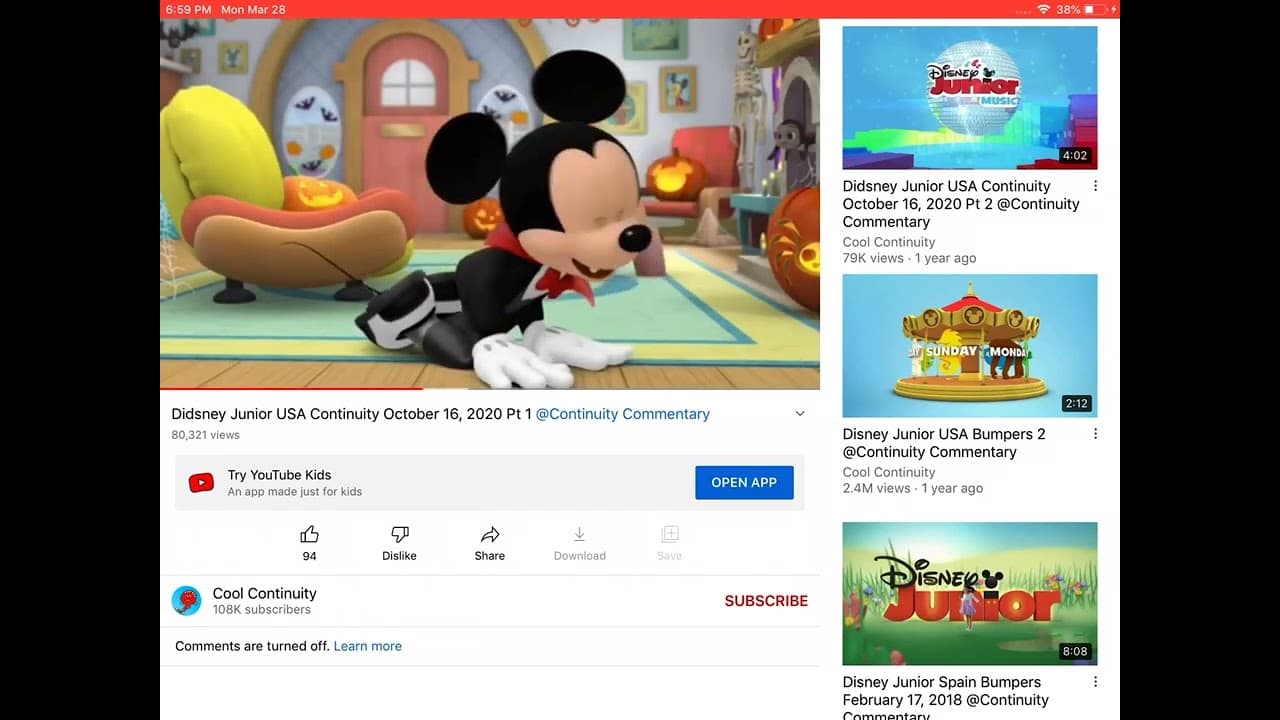Click the 108K subscribers text
This screenshot has width=1280, height=720.
pyautogui.click(x=262, y=610)
